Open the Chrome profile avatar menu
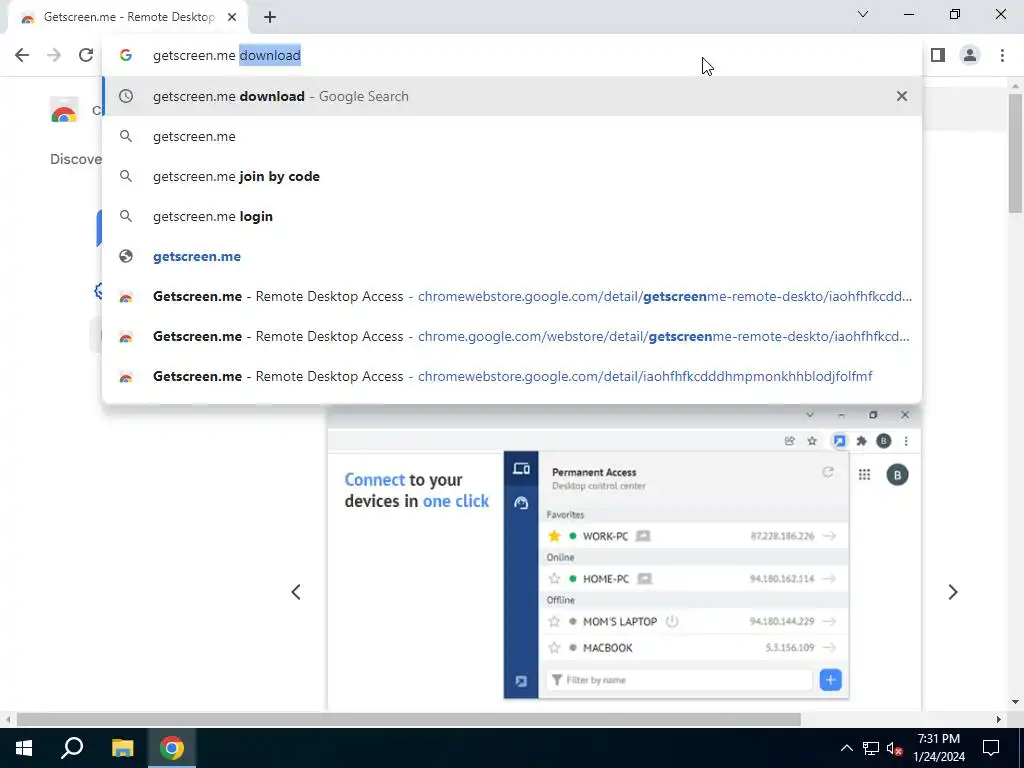Image resolution: width=1024 pixels, height=768 pixels. pos(970,56)
